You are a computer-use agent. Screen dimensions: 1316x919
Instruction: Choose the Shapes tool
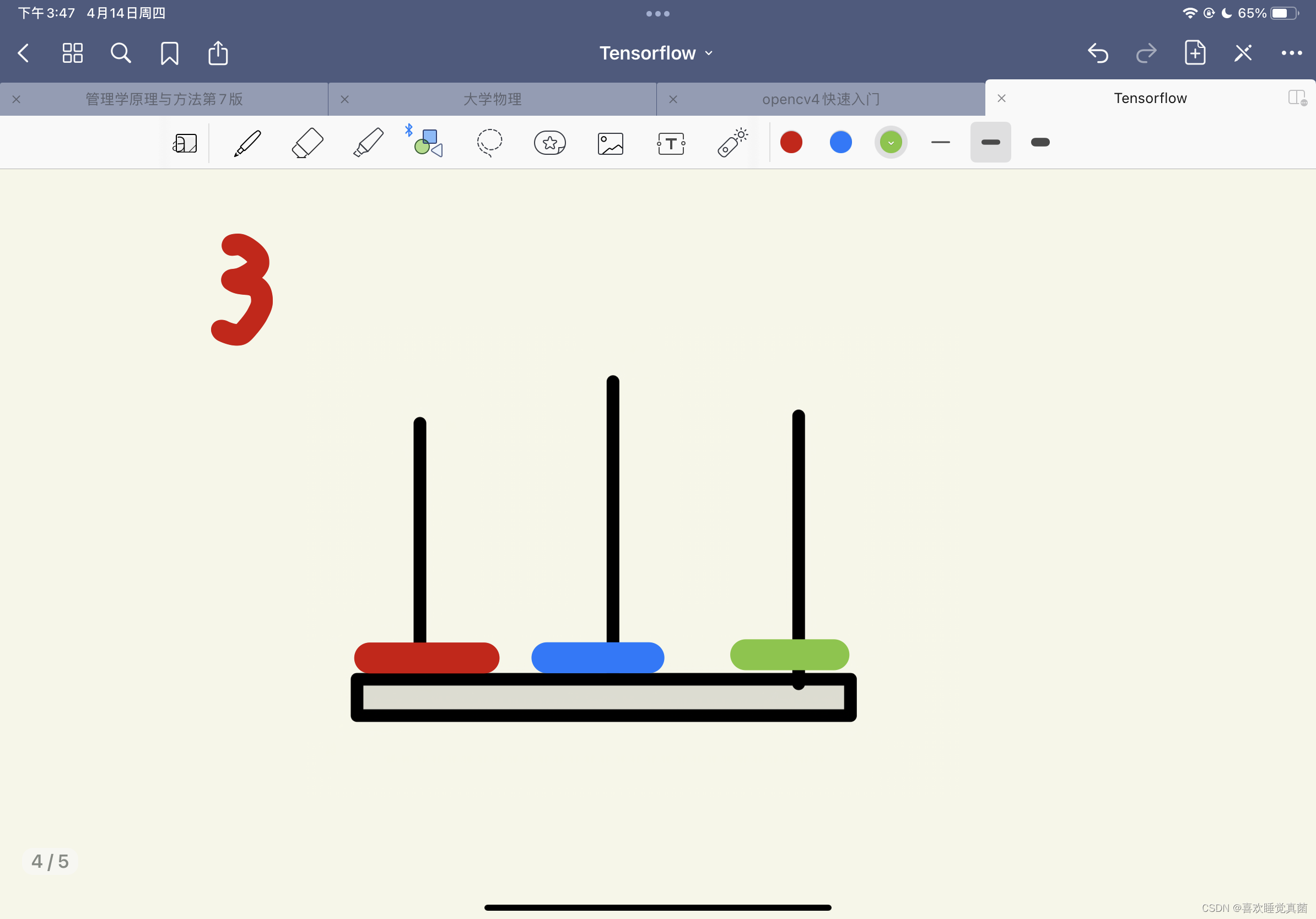[x=429, y=143]
